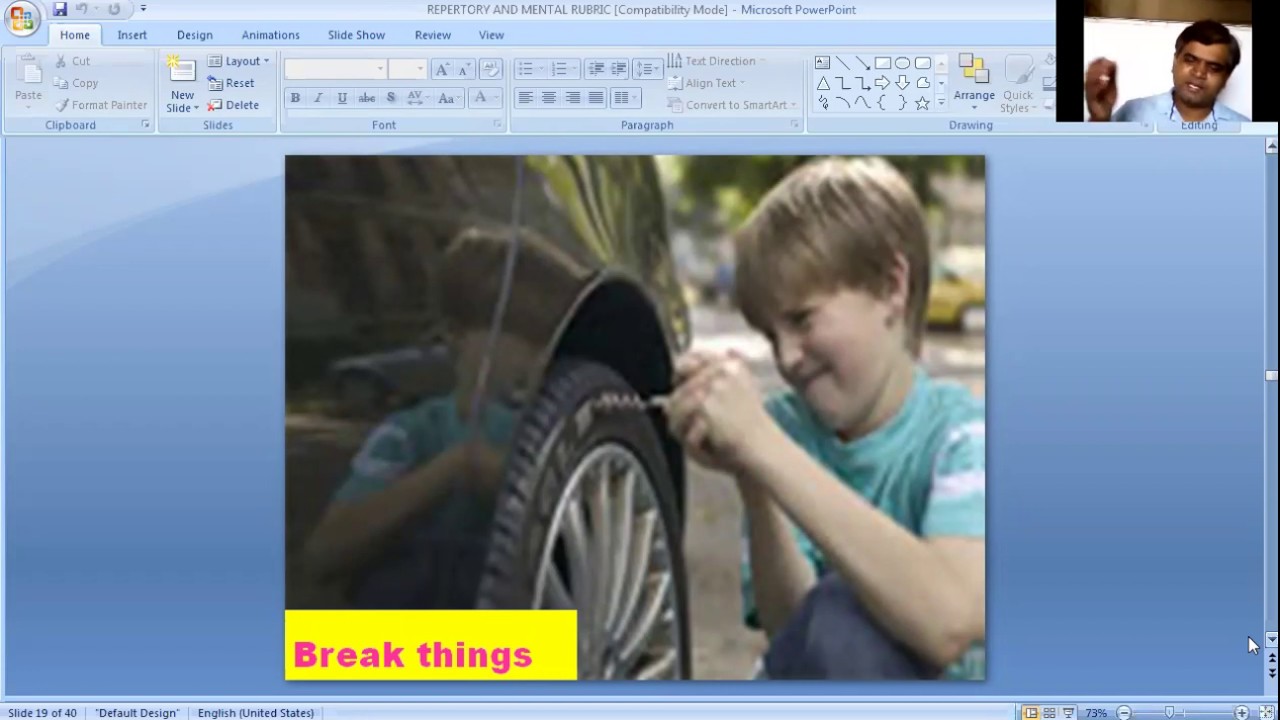Open the Insert ribbon tab
The width and height of the screenshot is (1280, 720).
tap(132, 35)
